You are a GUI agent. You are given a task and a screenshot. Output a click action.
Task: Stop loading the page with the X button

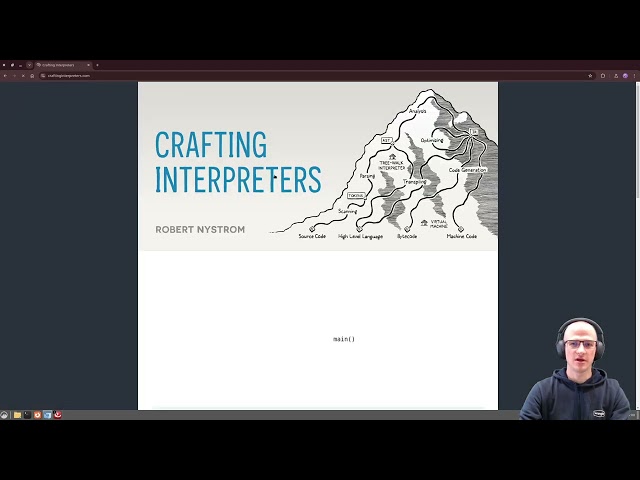23,76
